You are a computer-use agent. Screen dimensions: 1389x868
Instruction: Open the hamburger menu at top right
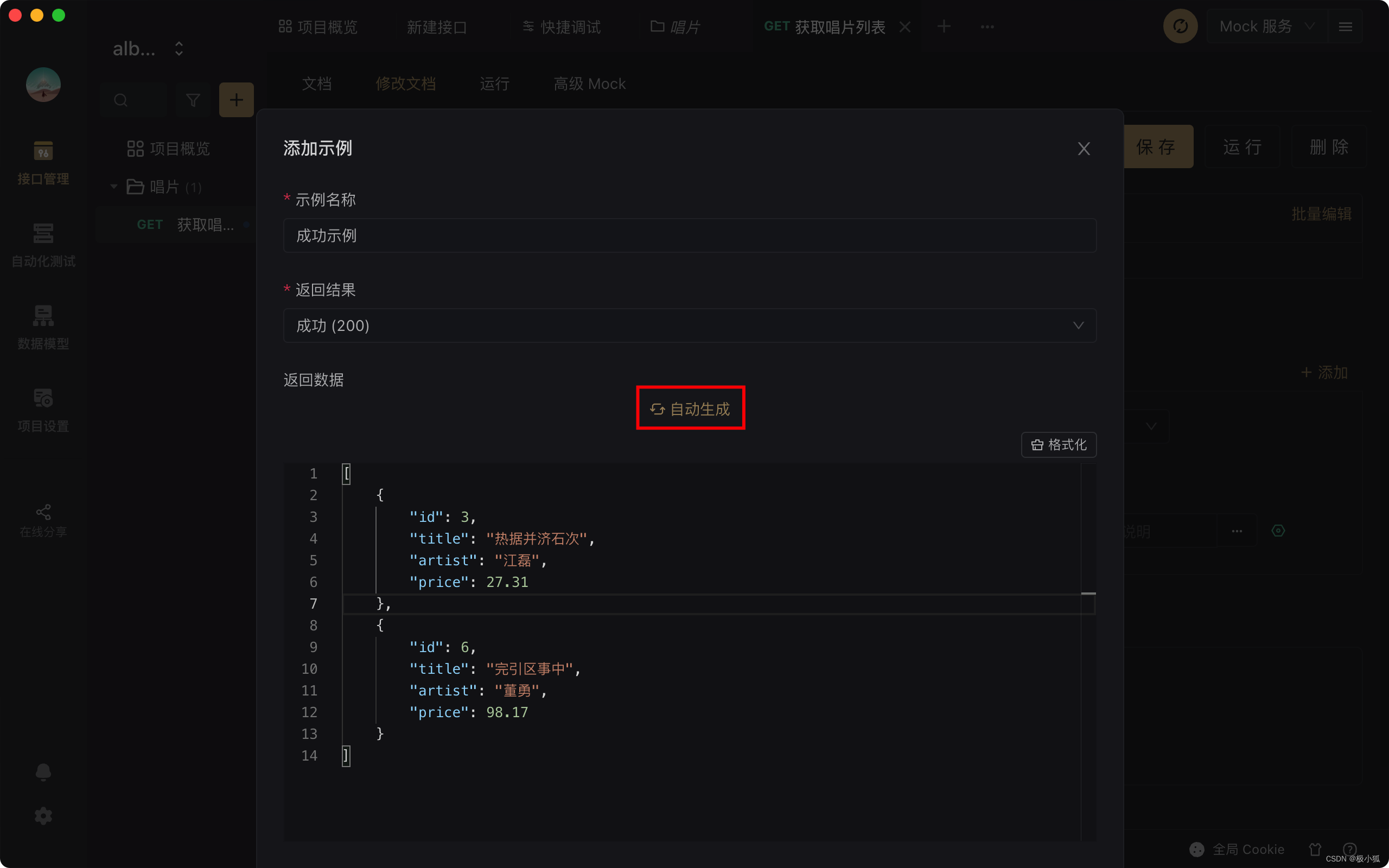[x=1346, y=27]
